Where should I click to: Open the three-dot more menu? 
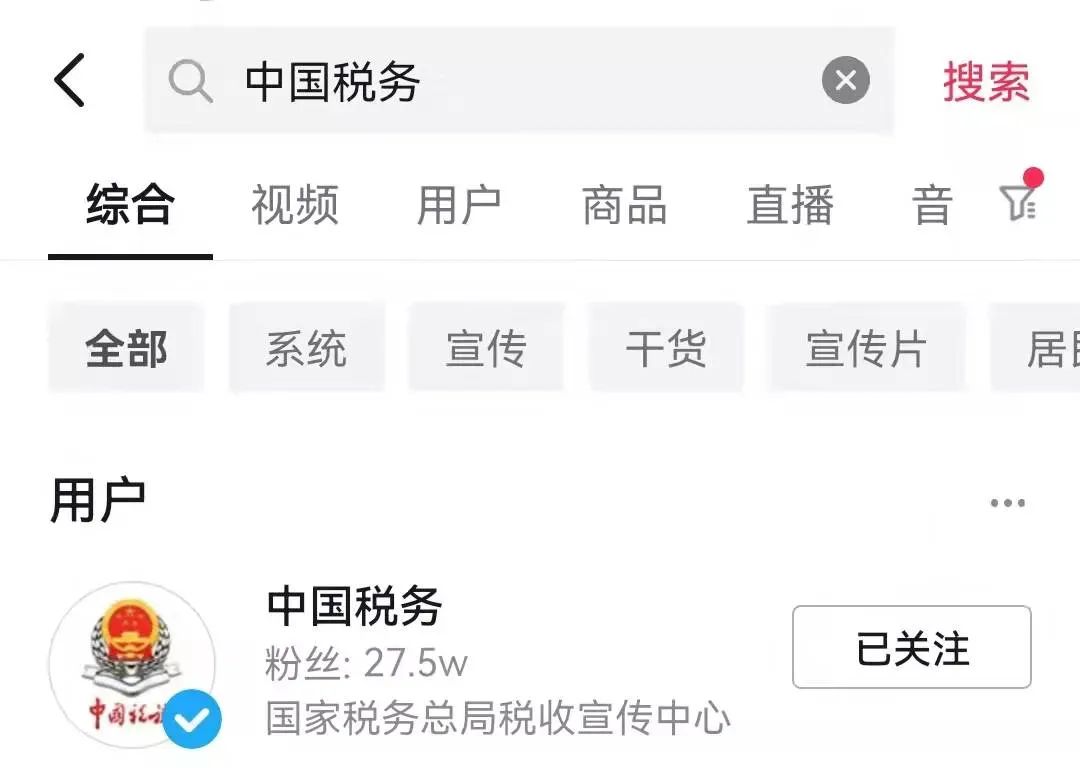[x=1008, y=503]
